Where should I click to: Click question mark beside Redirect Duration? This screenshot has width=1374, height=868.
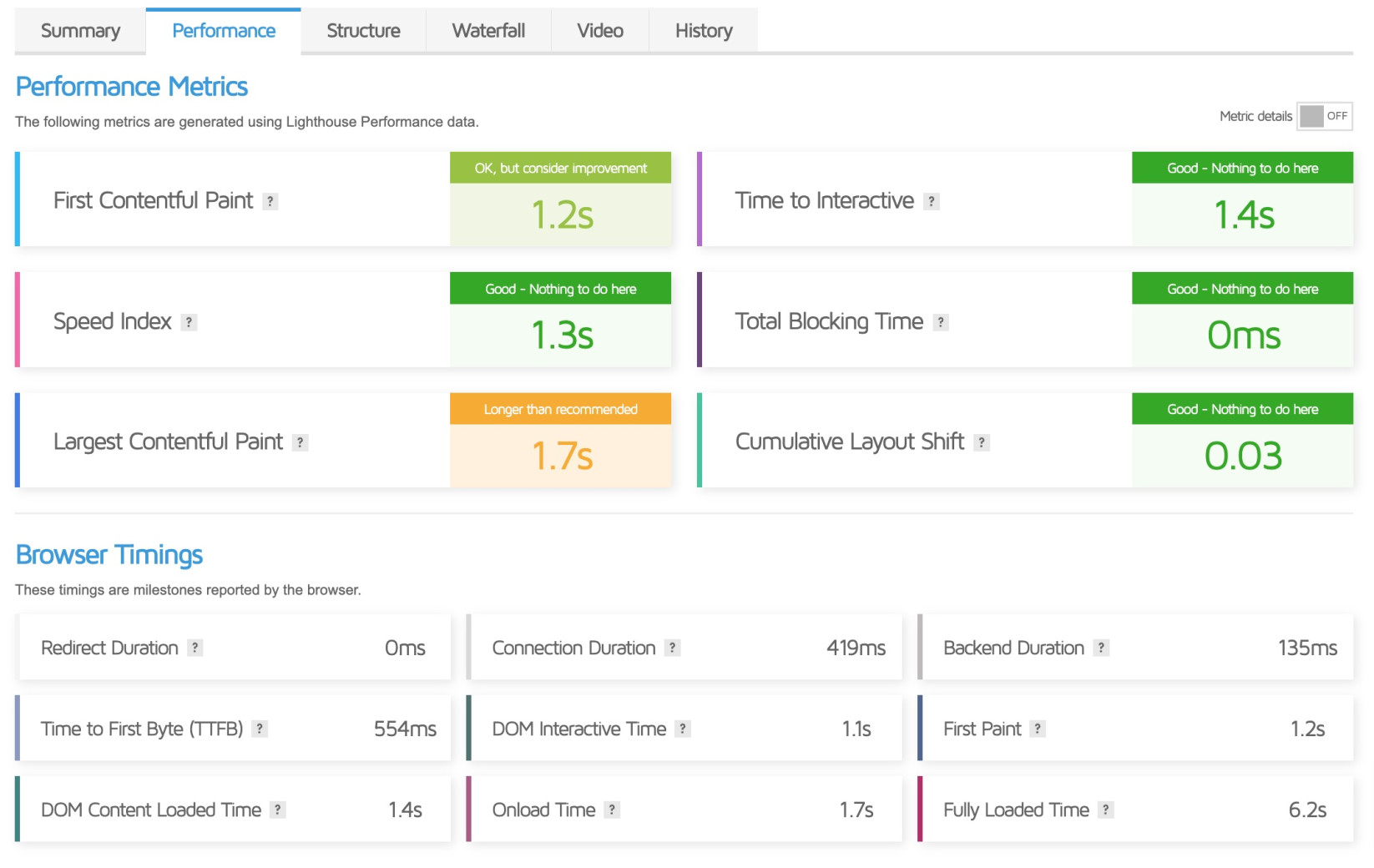pos(195,648)
